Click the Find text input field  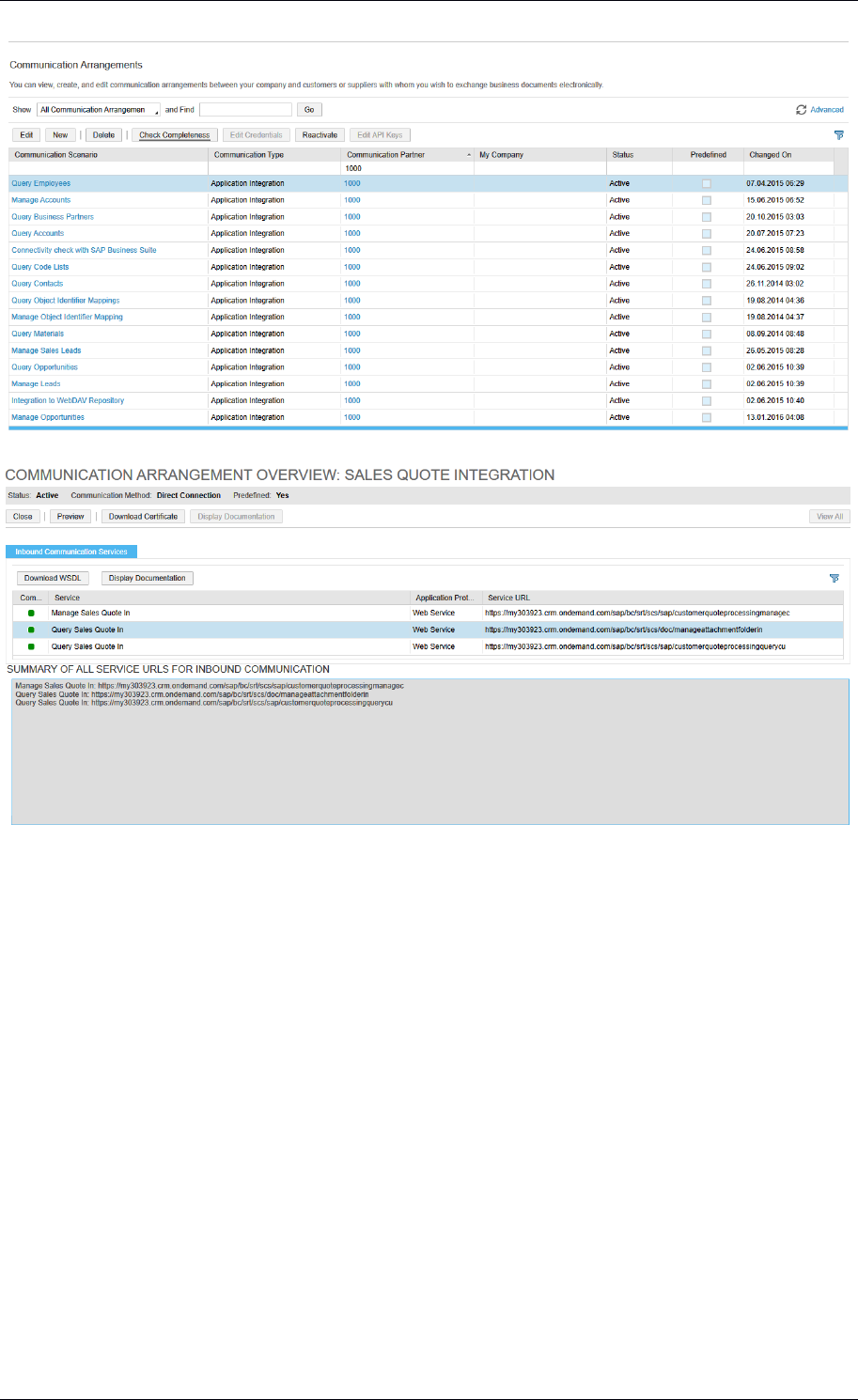coord(245,110)
